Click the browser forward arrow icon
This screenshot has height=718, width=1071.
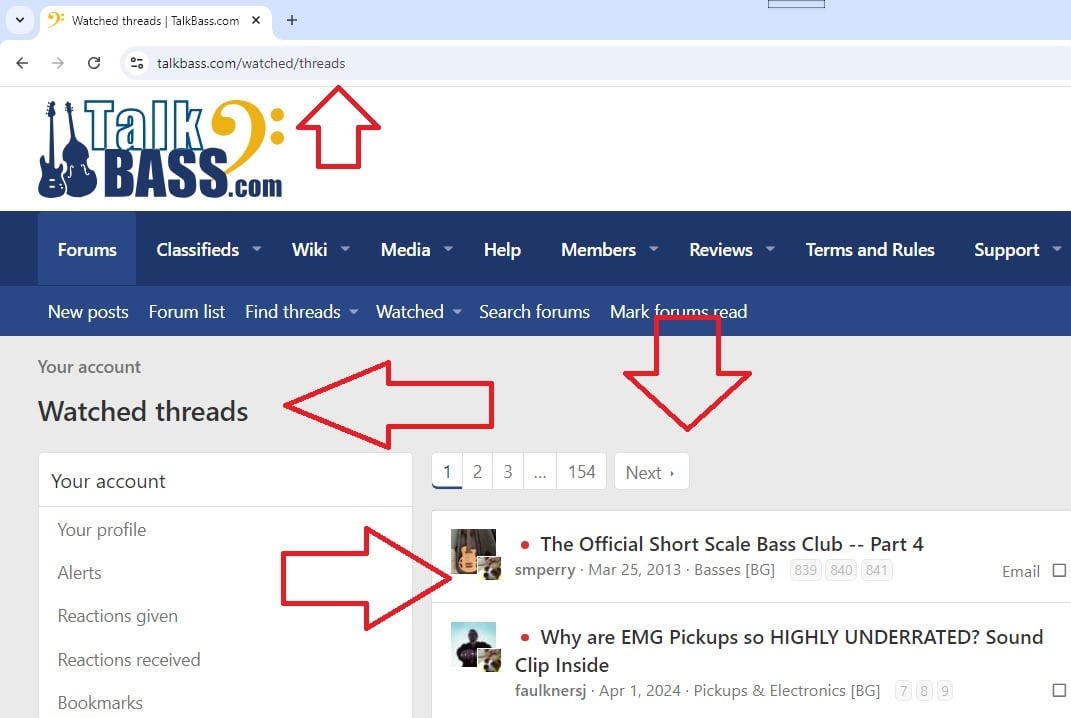[58, 63]
